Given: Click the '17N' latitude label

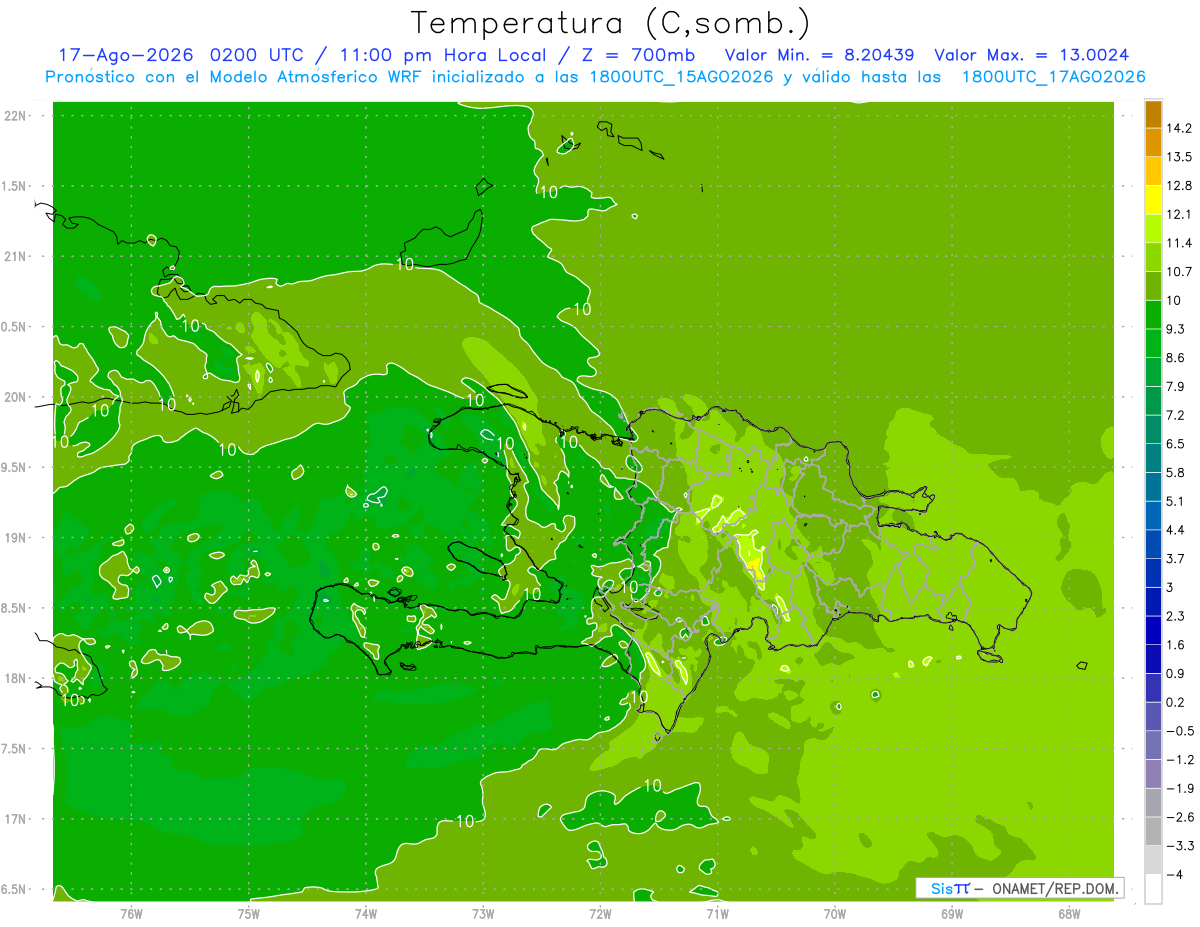Looking at the screenshot, I should [x=15, y=820].
